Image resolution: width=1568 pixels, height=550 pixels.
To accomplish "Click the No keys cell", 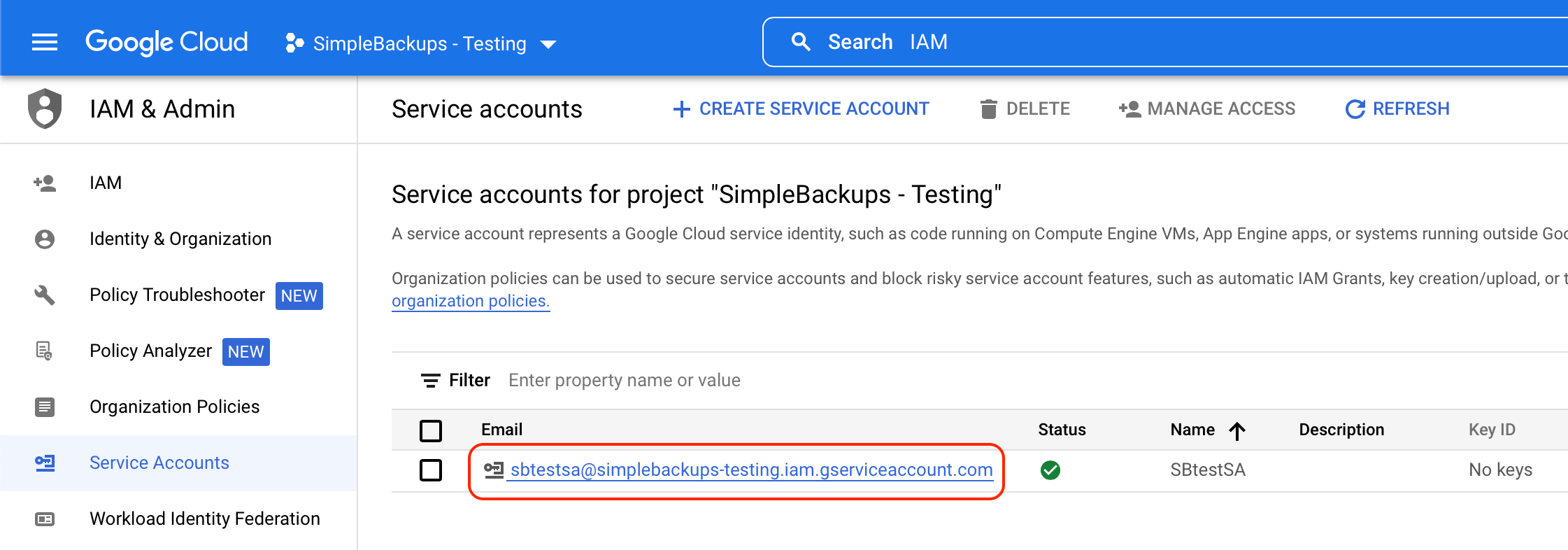I will (x=1500, y=470).
